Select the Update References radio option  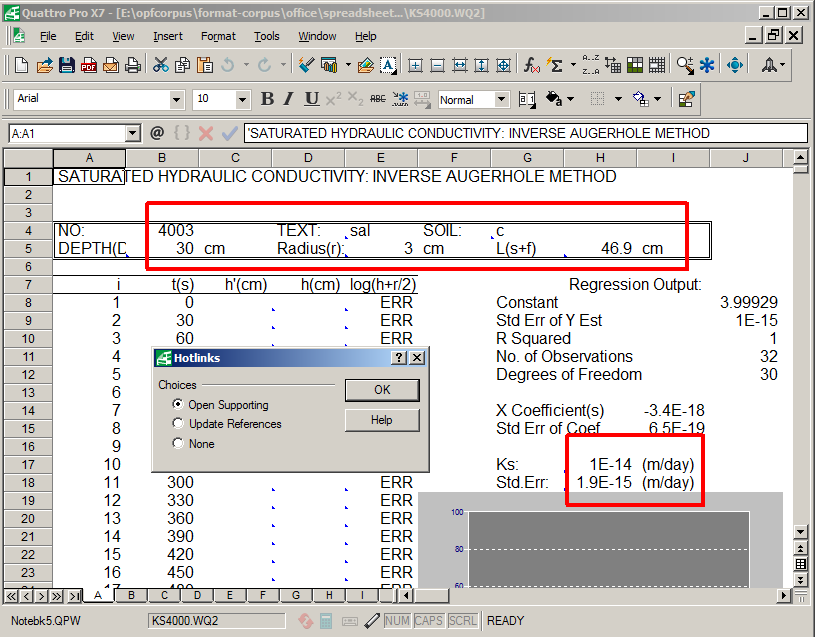(179, 424)
